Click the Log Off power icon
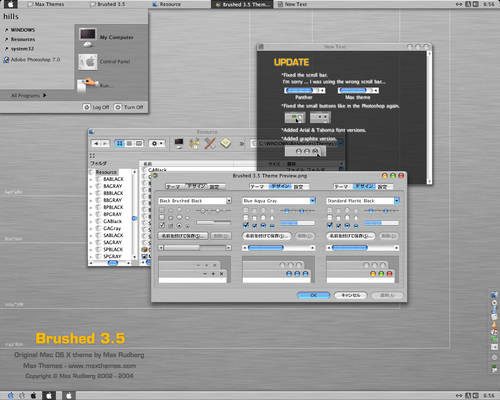Screen dimensions: 500x400 coord(87,107)
